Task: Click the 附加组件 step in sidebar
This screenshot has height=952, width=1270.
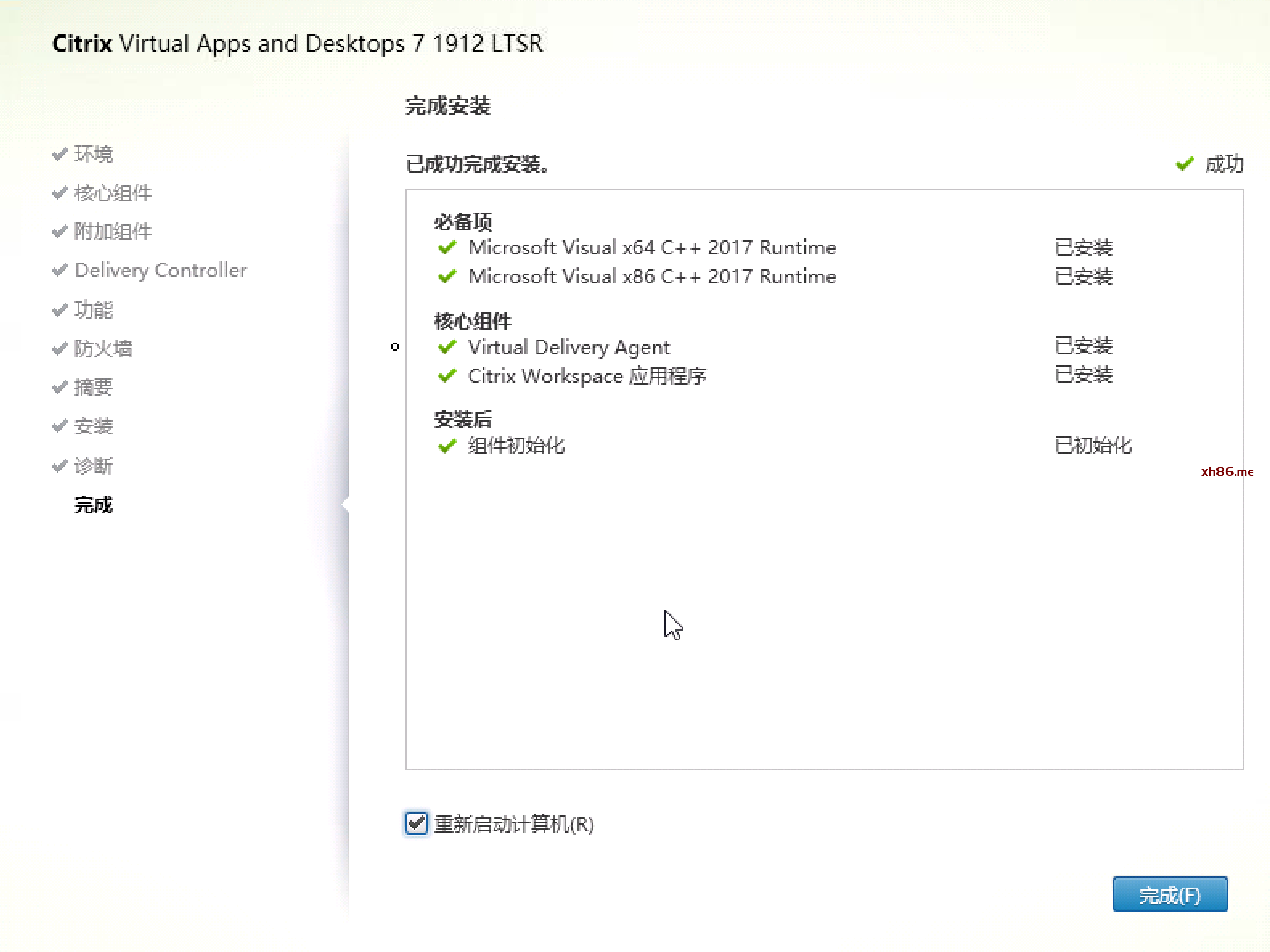Action: click(x=112, y=232)
